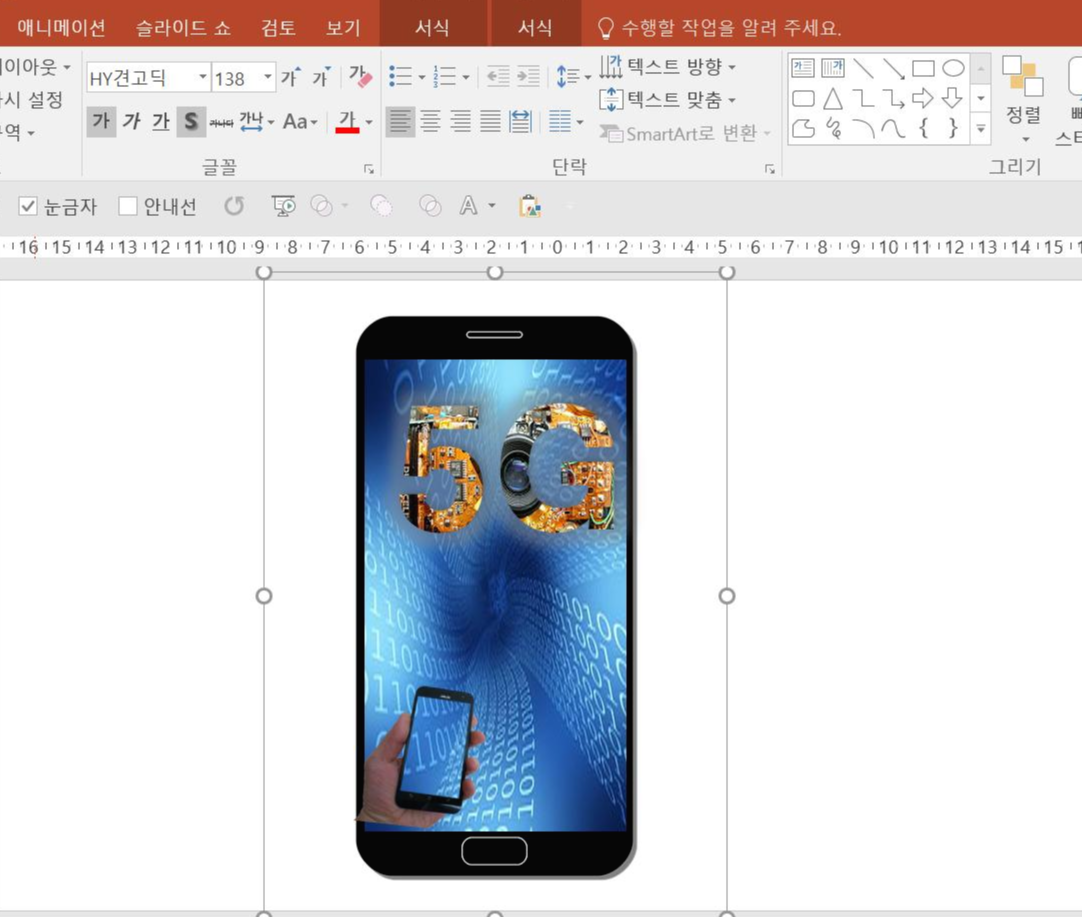The image size is (1082, 917).
Task: Toggle italic 가 formatting
Action: pos(130,121)
